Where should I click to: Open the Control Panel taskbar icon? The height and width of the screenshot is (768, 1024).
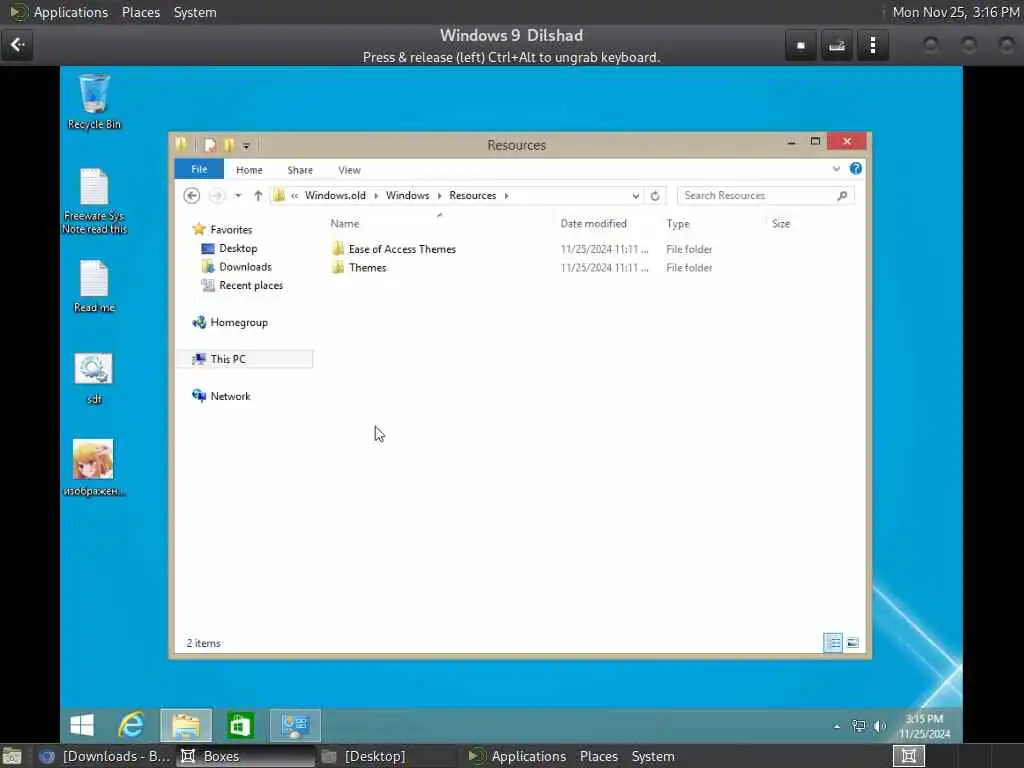[295, 725]
